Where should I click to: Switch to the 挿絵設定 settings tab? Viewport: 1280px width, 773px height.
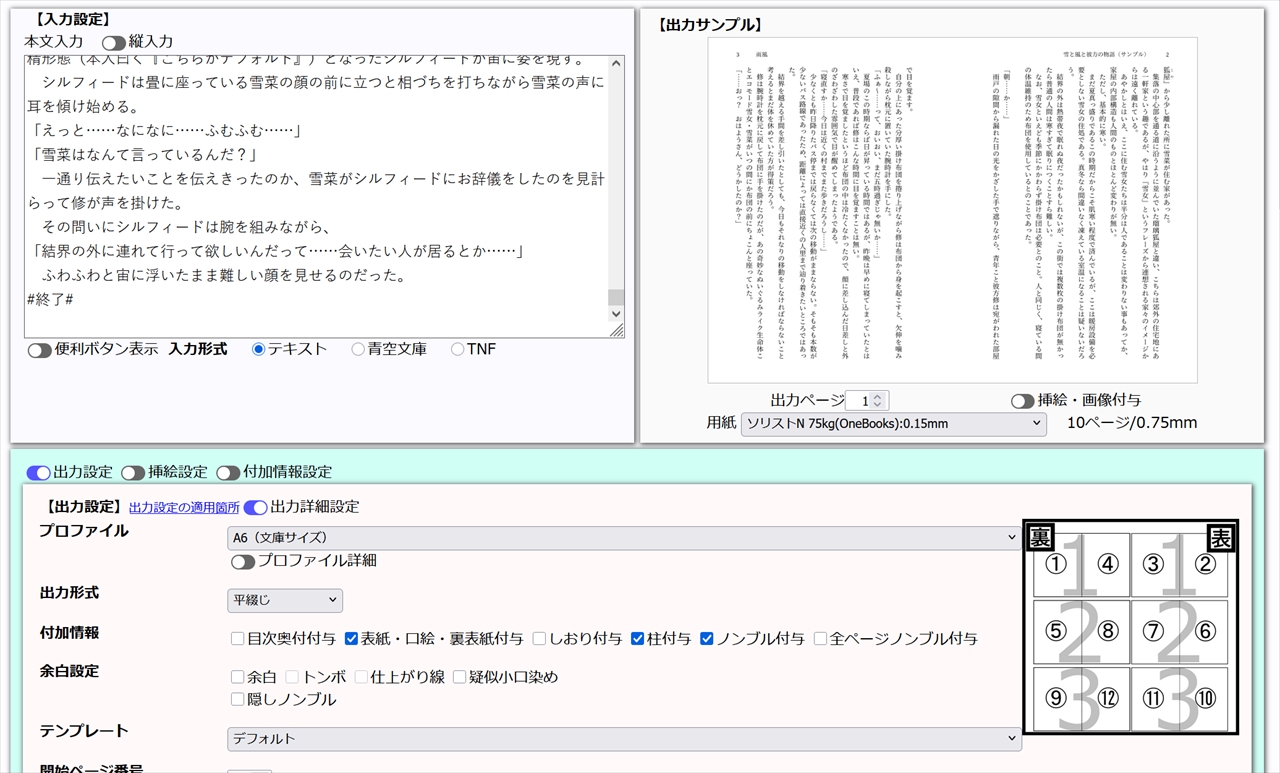133,473
